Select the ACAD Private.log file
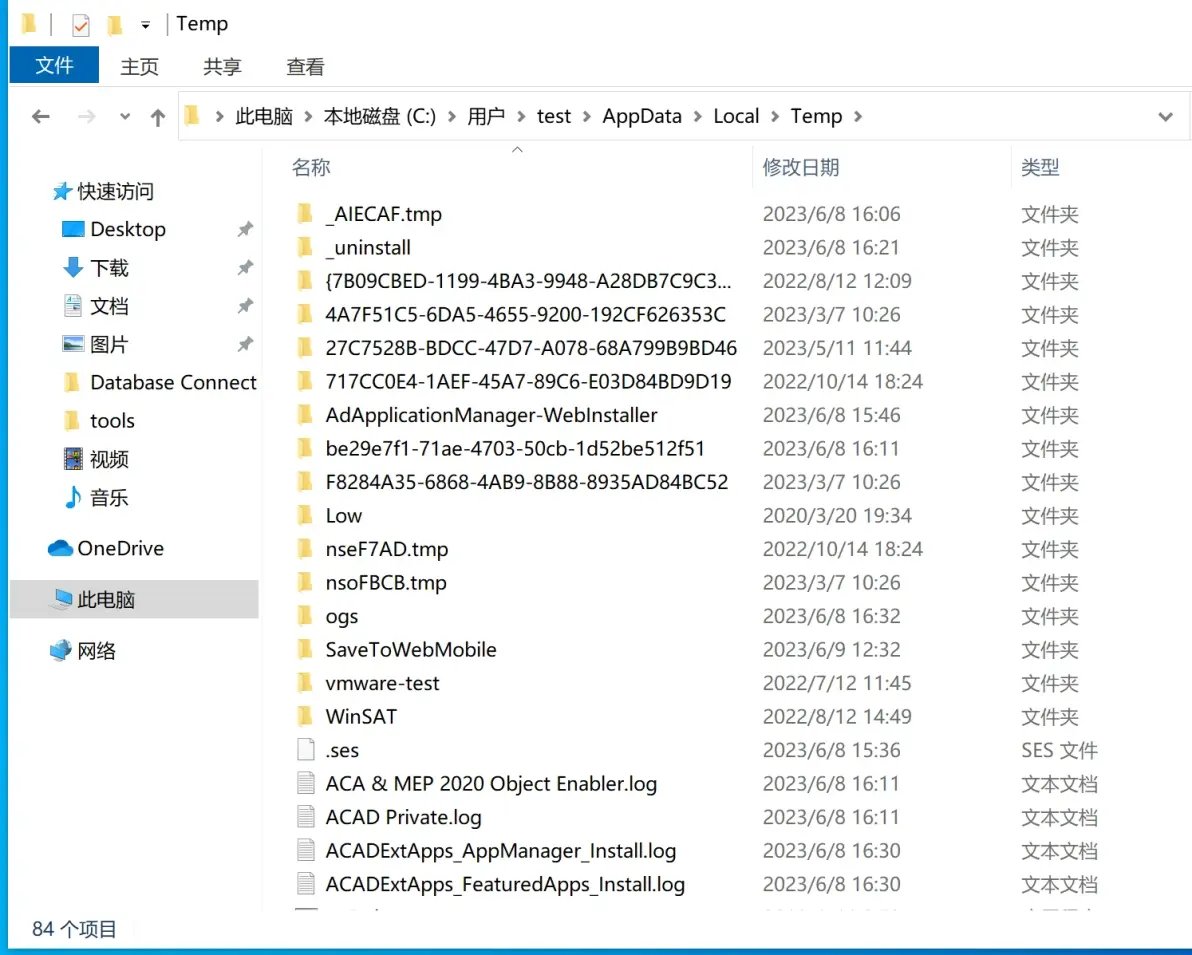The width and height of the screenshot is (1192, 955). coord(403,817)
